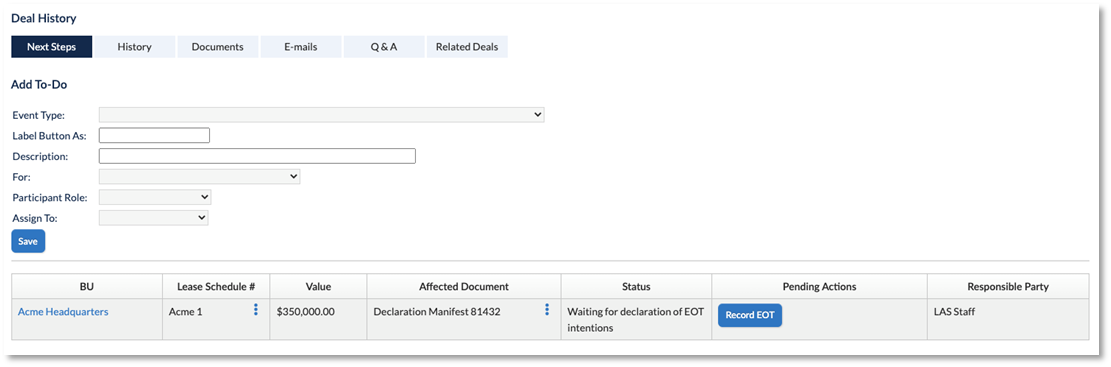Open kebab menu beside Declaration Manifest 81432
This screenshot has width=1111, height=367.
click(546, 310)
